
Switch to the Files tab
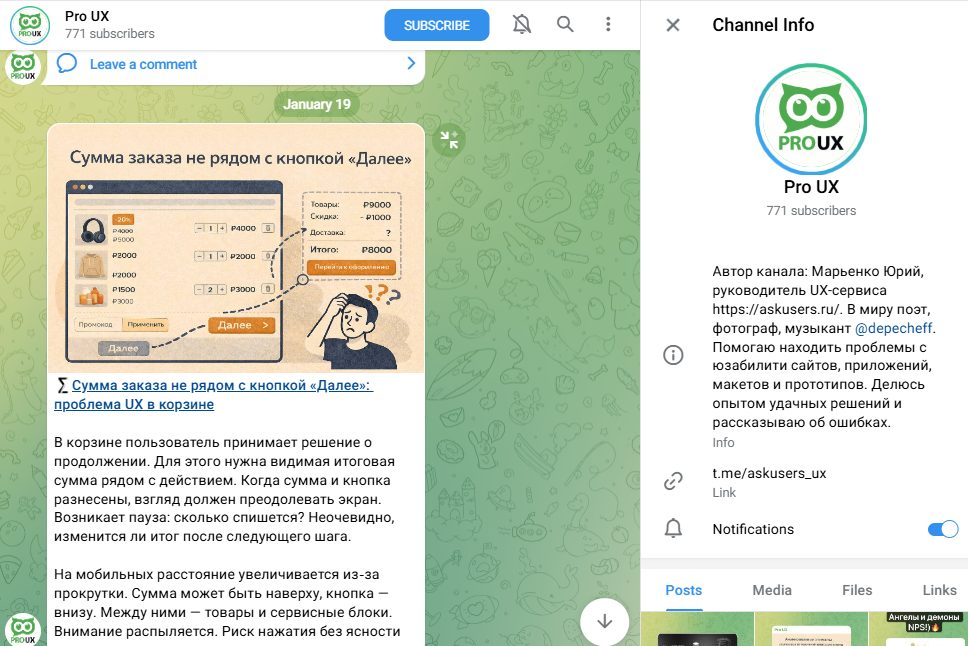857,590
